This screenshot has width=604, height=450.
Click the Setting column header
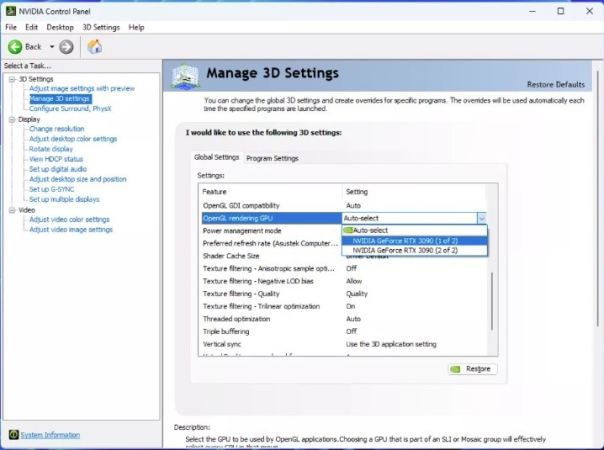pos(414,192)
